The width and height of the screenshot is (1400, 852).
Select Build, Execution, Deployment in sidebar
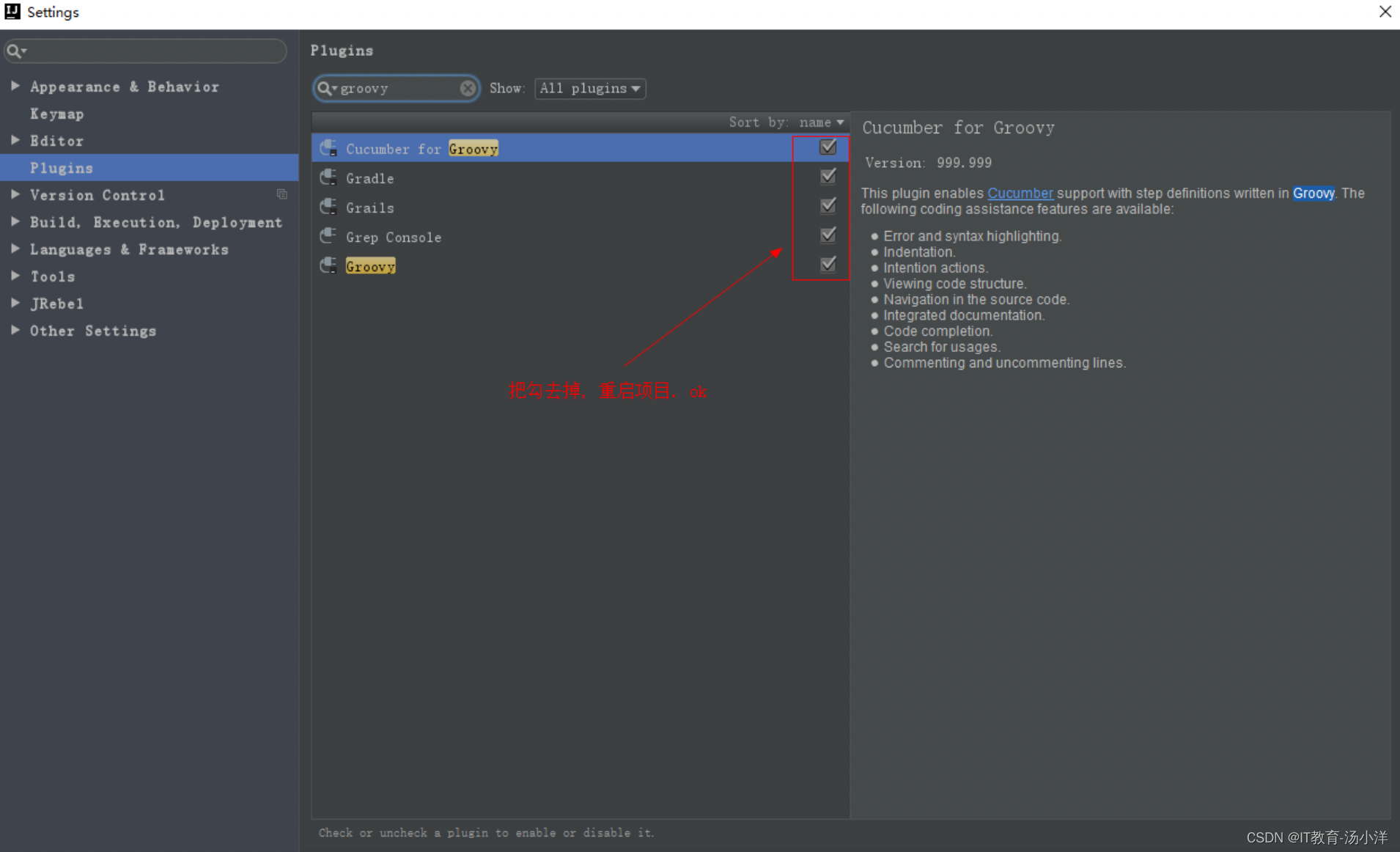(156, 222)
